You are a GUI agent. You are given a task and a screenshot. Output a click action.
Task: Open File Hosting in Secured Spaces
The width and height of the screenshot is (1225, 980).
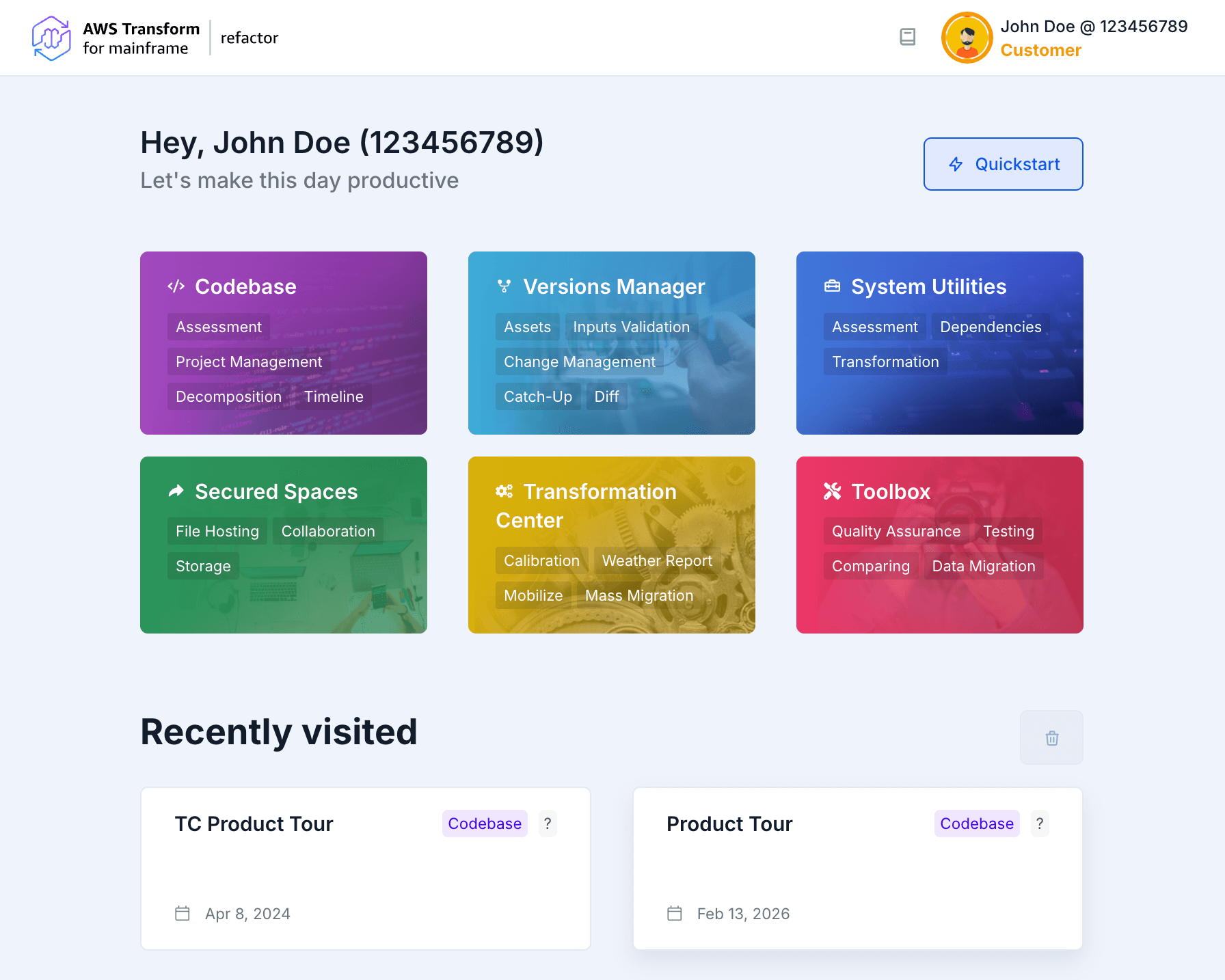217,531
